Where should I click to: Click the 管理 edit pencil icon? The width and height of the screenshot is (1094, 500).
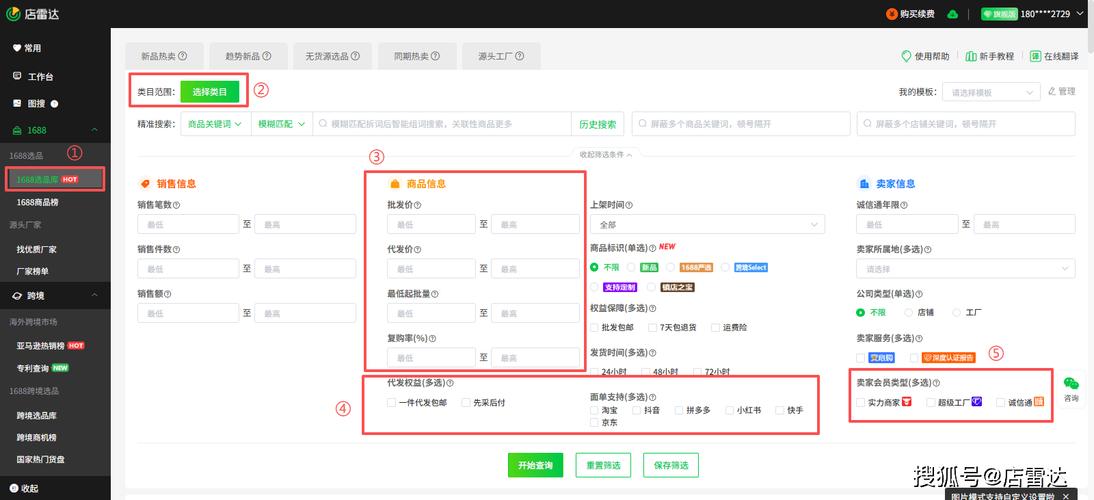tap(1052, 91)
